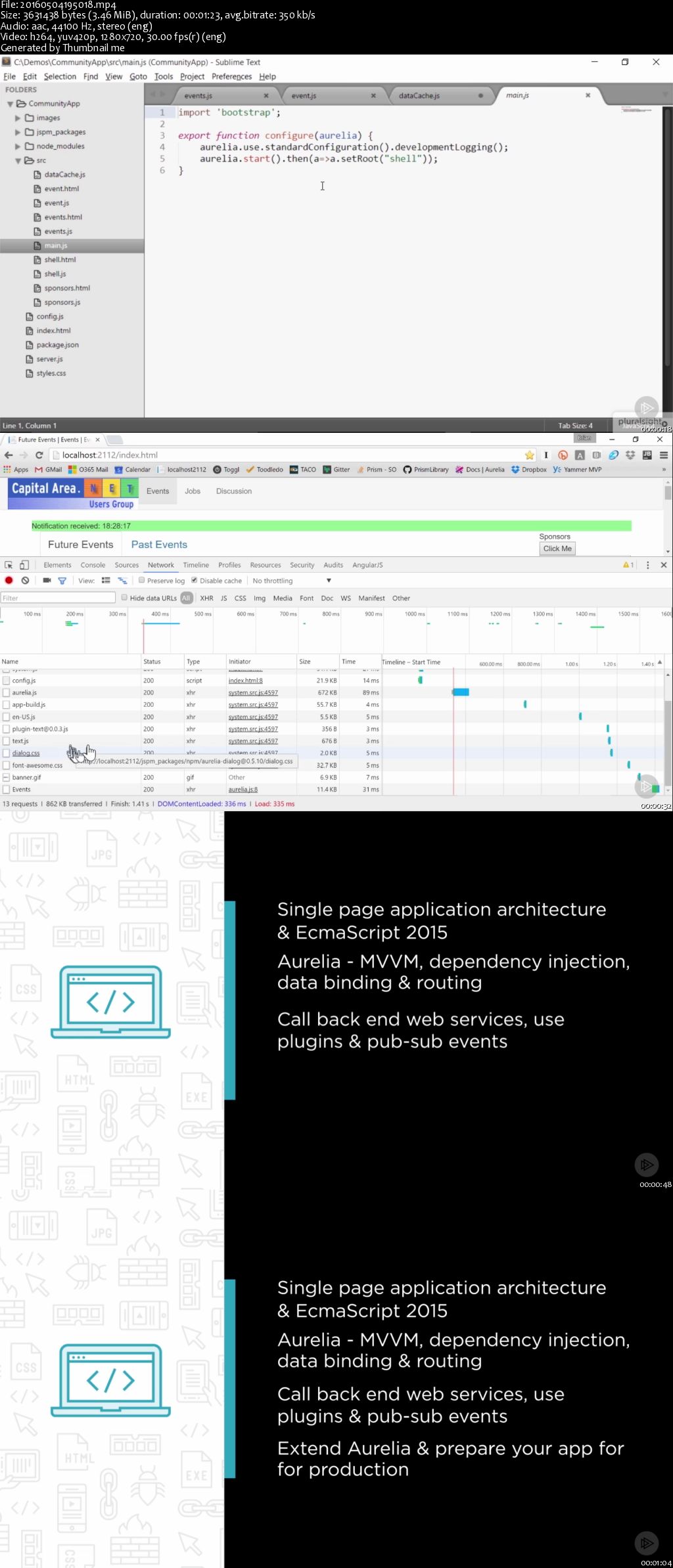Viewport: 673px width, 1568px height.
Task: Uncheck the Disable cache checkbox
Action: 194,581
